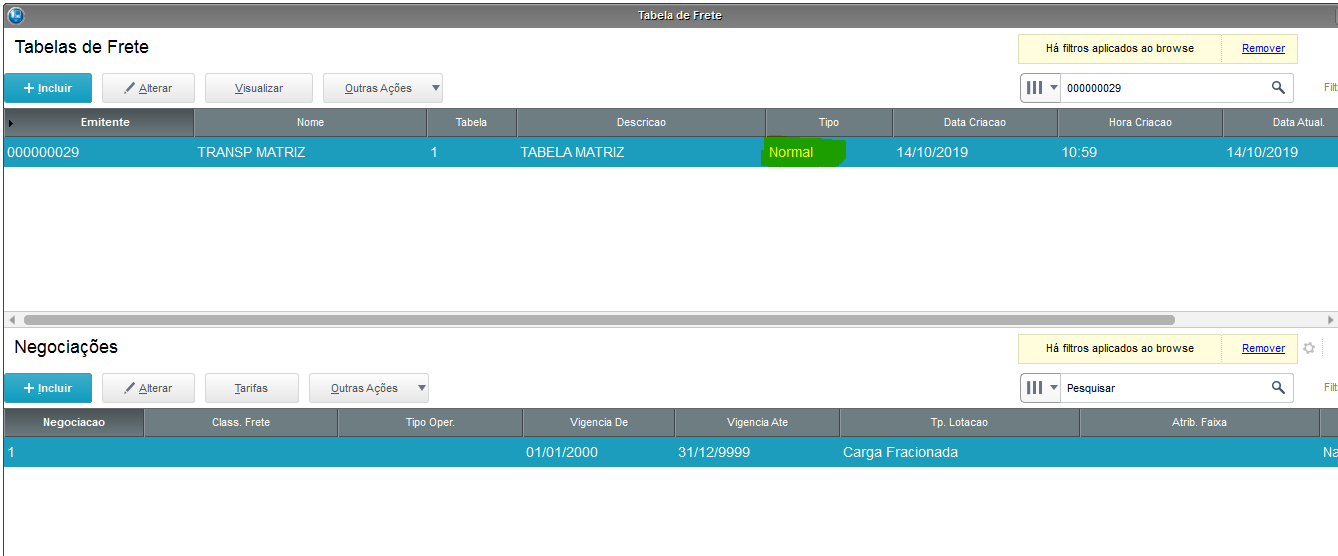This screenshot has width=1338, height=556.
Task: Sort by the Vigencia De column header
Action: coord(599,422)
